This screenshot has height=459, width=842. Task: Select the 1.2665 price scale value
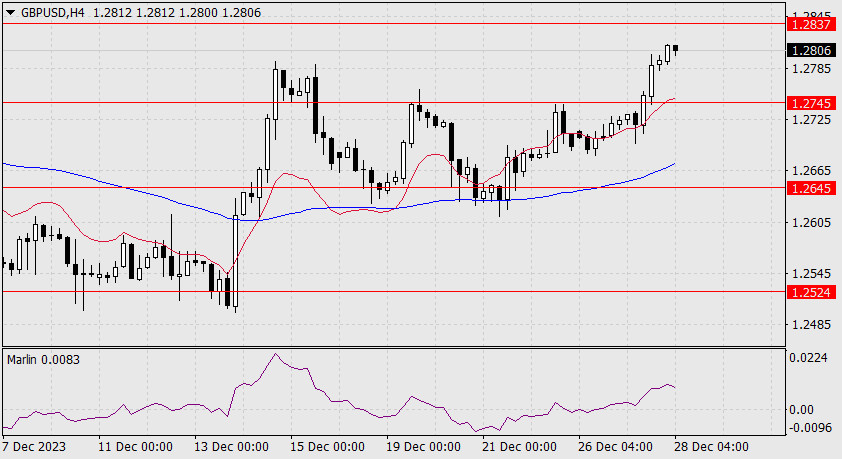coord(811,171)
